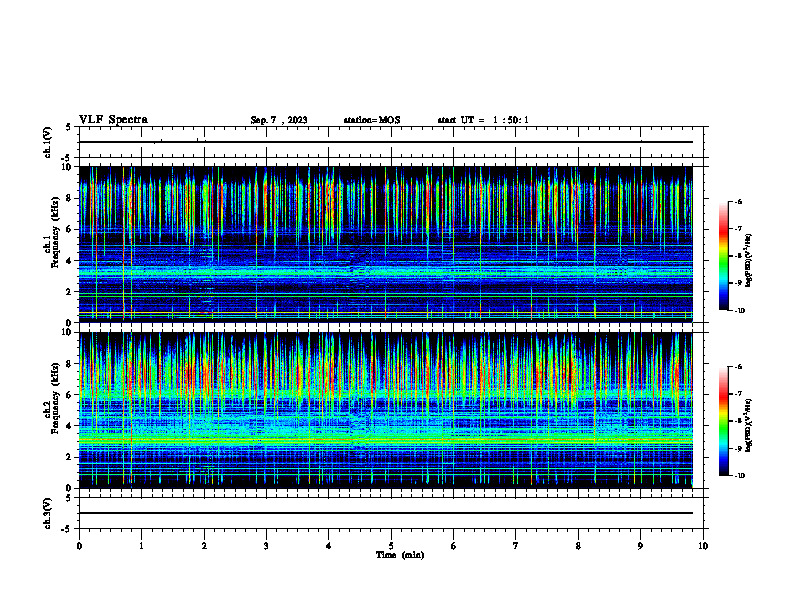
Task: Click the "-10" label on ch.1 colorbar
Action: click(739, 311)
